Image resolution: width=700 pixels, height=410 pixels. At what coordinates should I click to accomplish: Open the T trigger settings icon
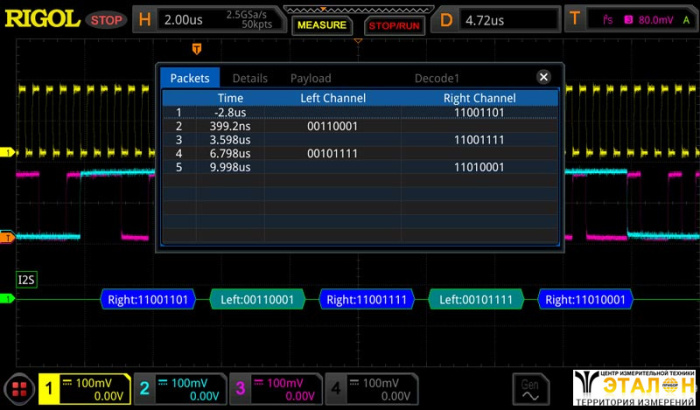click(574, 19)
